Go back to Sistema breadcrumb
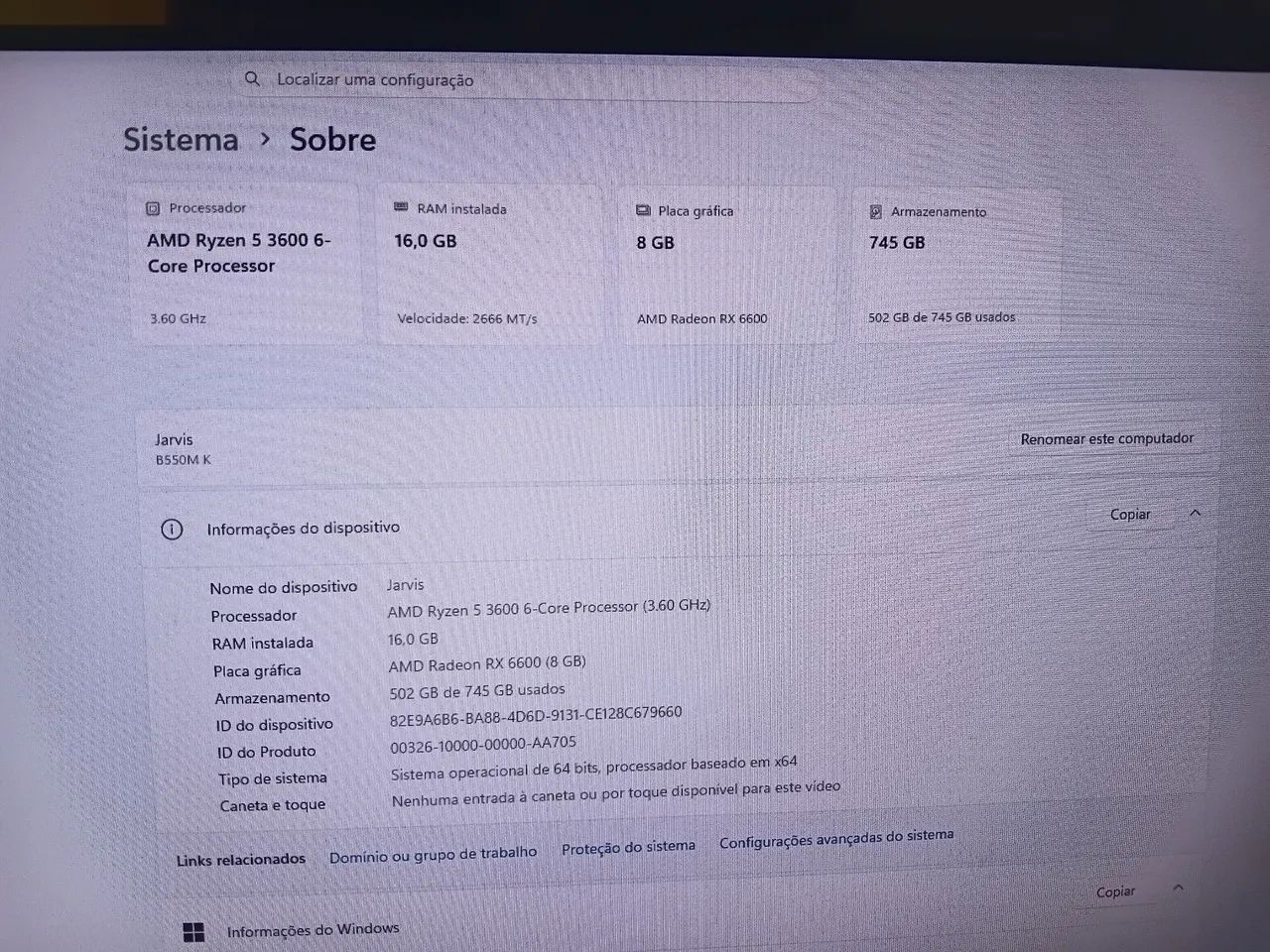The image size is (1270, 952). pyautogui.click(x=181, y=140)
